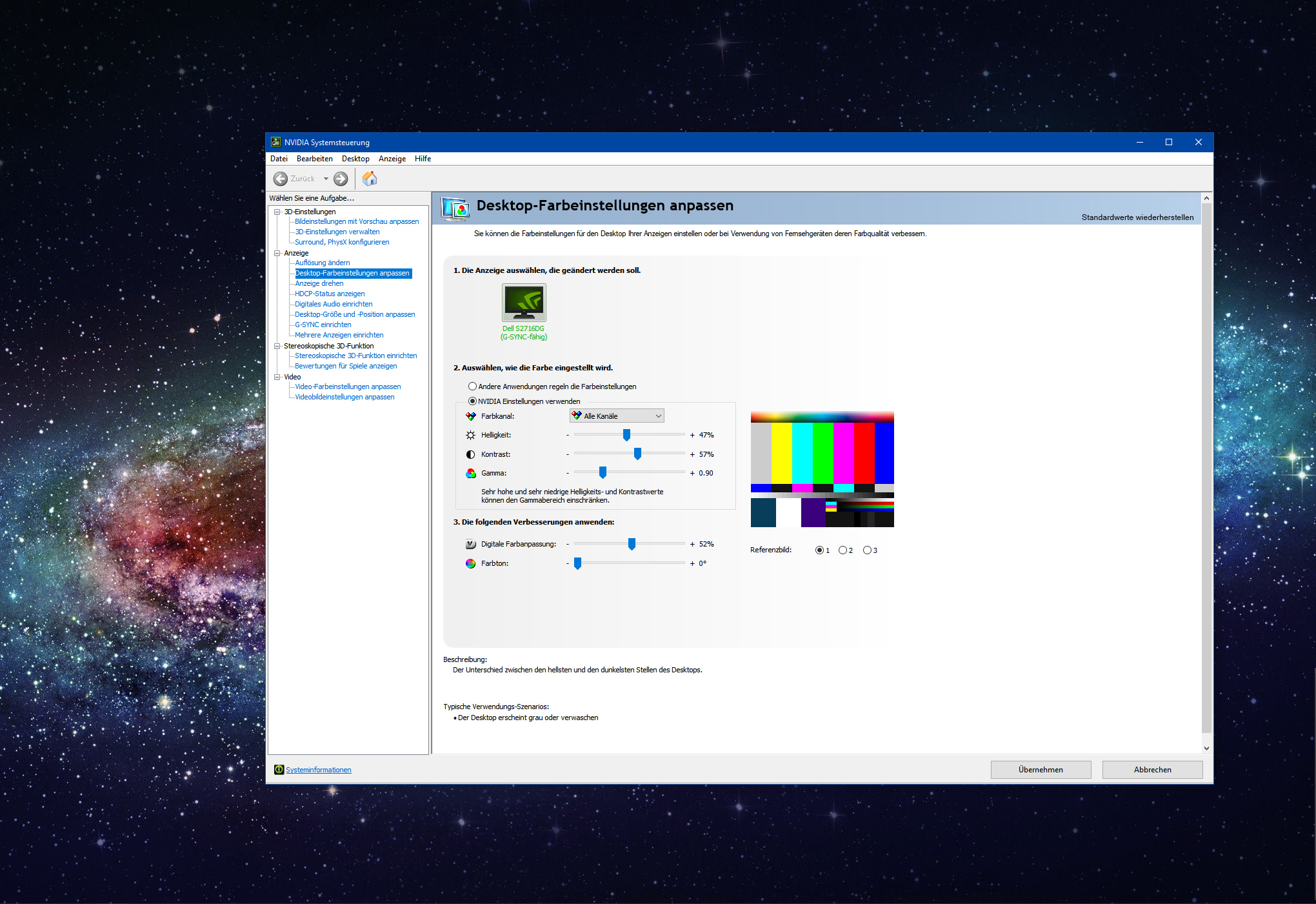Viewport: 1316px width, 904px height.
Task: Select Referenzbild option 2
Action: point(842,550)
